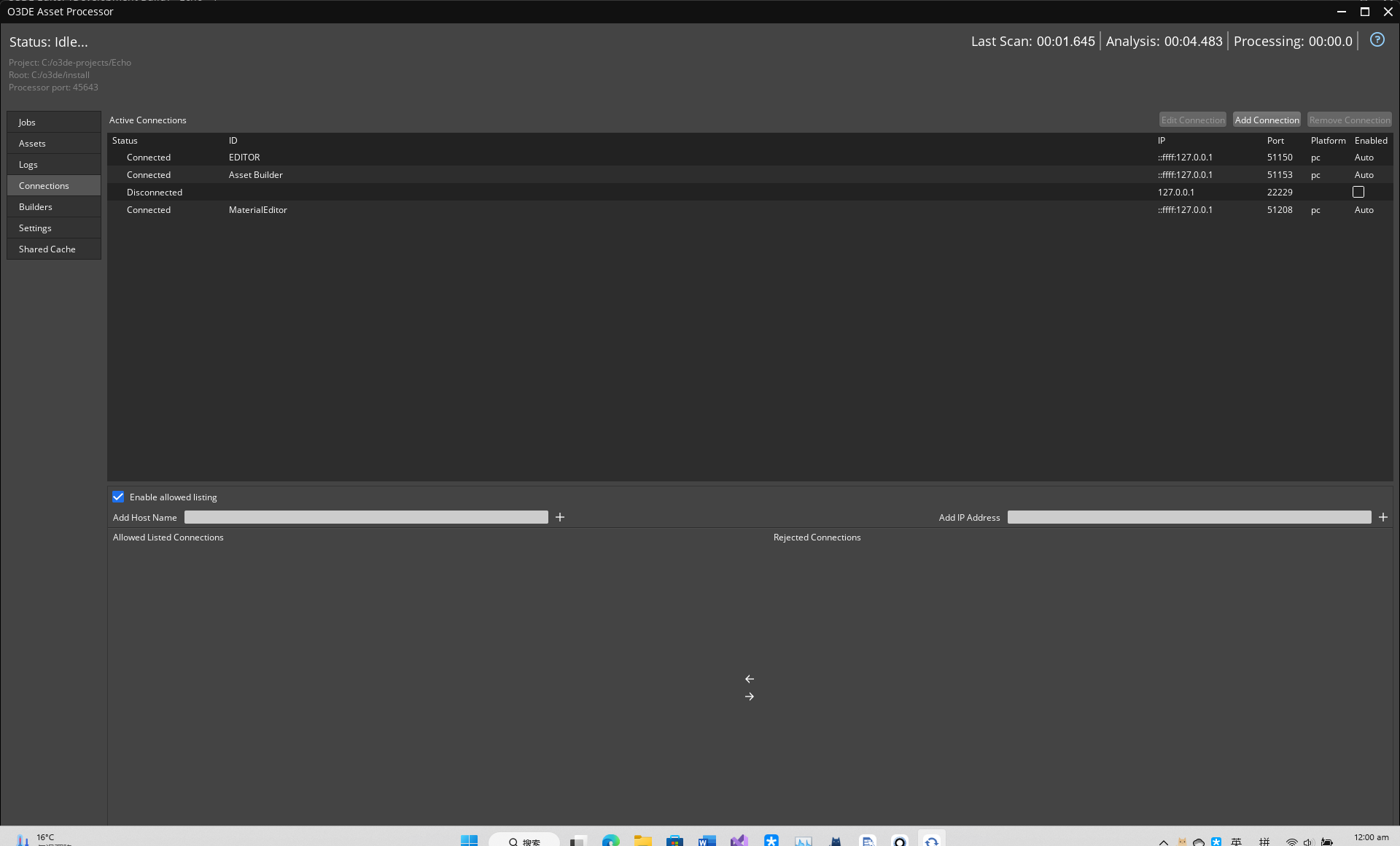Open the help question mark icon
This screenshot has height=846, width=1400.
tap(1377, 40)
